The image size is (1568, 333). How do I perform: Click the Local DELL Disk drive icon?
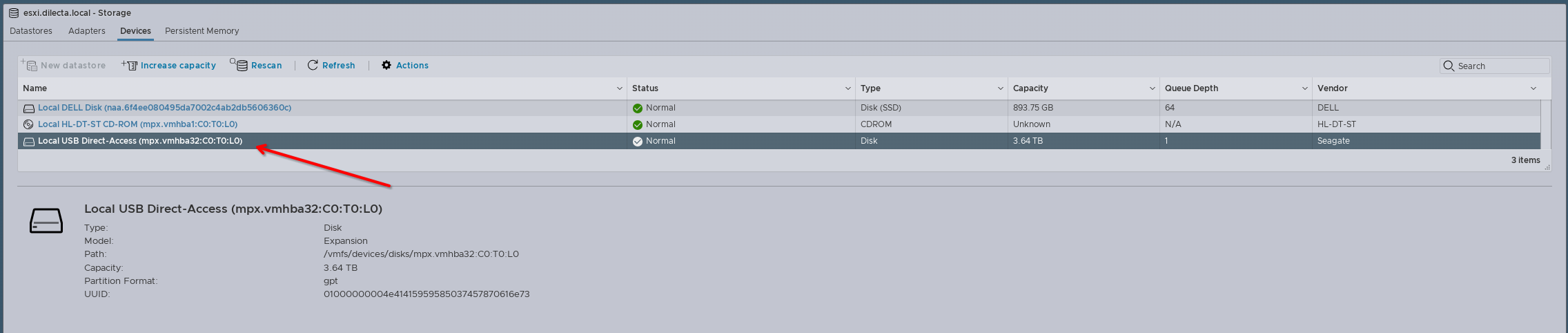pyautogui.click(x=28, y=108)
